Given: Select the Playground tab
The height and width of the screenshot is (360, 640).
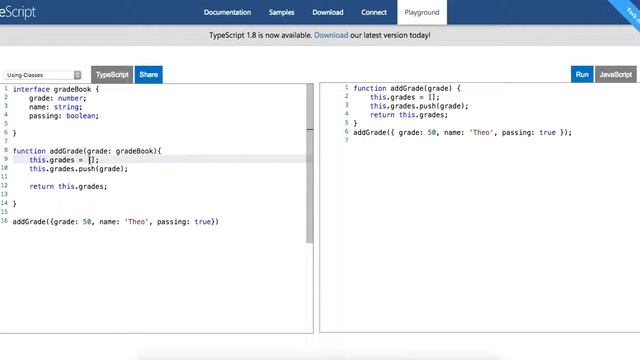Looking at the screenshot, I should [422, 12].
